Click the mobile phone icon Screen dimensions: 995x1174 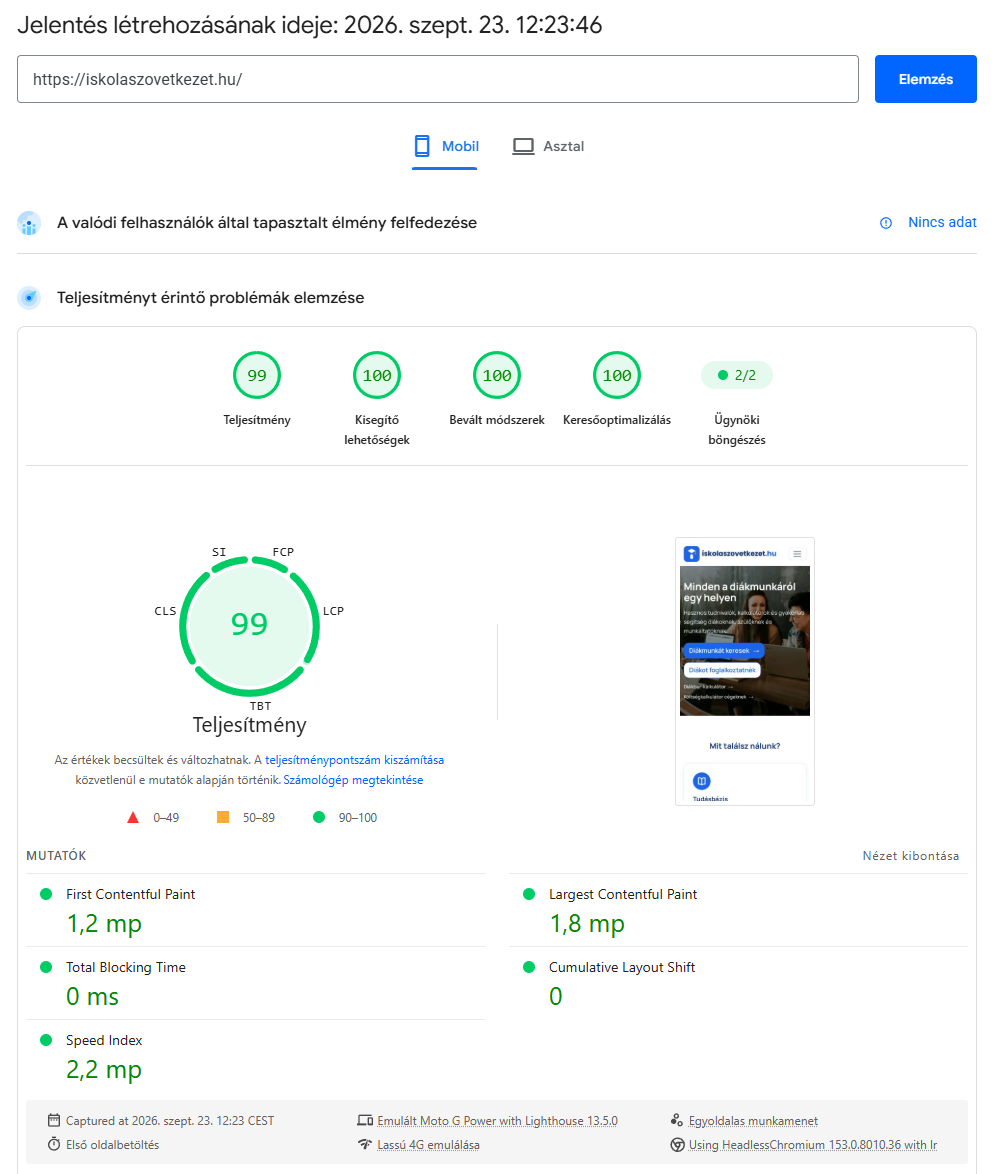pyautogui.click(x=422, y=146)
